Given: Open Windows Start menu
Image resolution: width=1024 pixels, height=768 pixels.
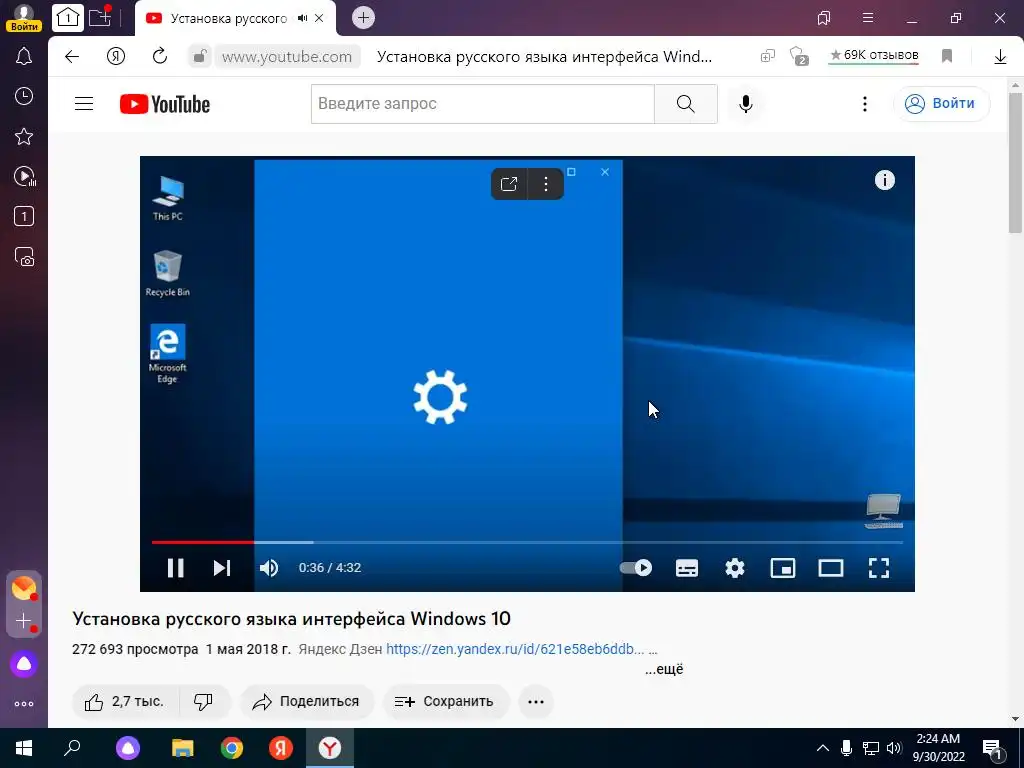Looking at the screenshot, I should (24, 748).
